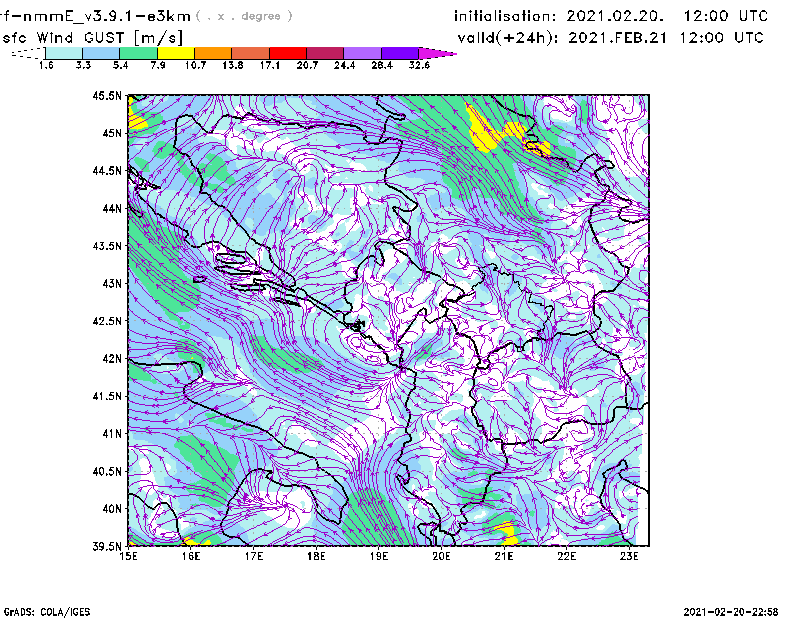Click the valid(+24h) 2021.FEB.21 12:00 UTC text
Viewport: 800px width, 618px height.
(610, 38)
